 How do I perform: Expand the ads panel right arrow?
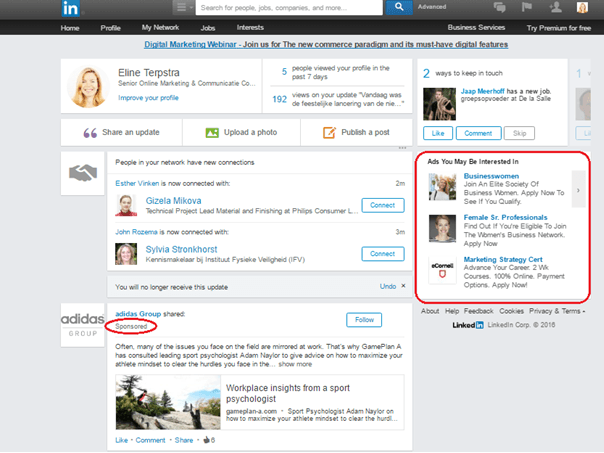[578, 187]
